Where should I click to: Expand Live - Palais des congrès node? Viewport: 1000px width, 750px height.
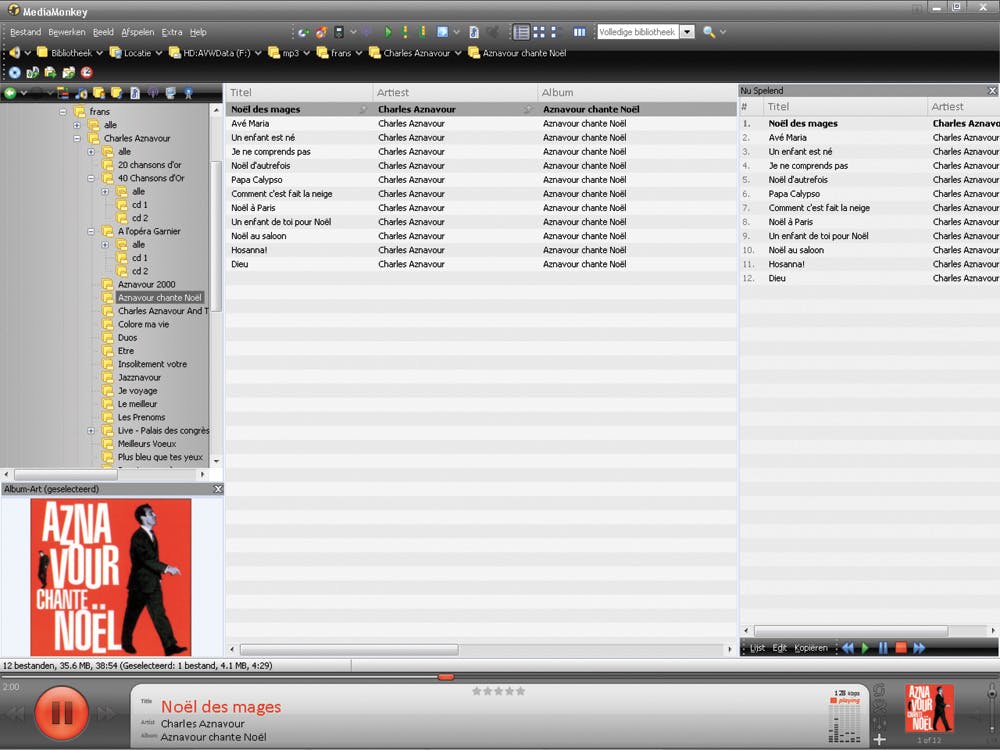[x=91, y=430]
